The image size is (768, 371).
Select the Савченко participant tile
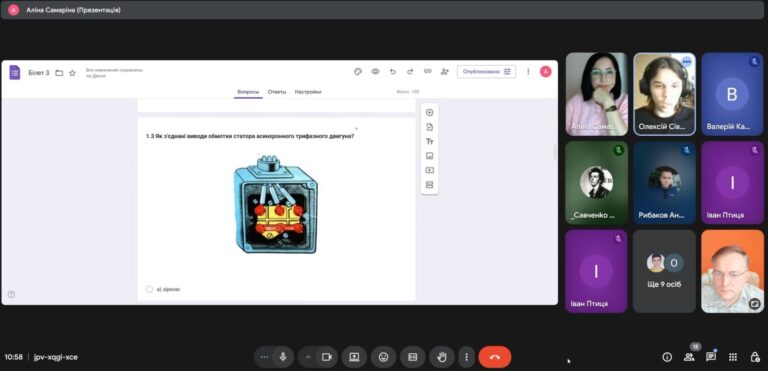tap(597, 183)
